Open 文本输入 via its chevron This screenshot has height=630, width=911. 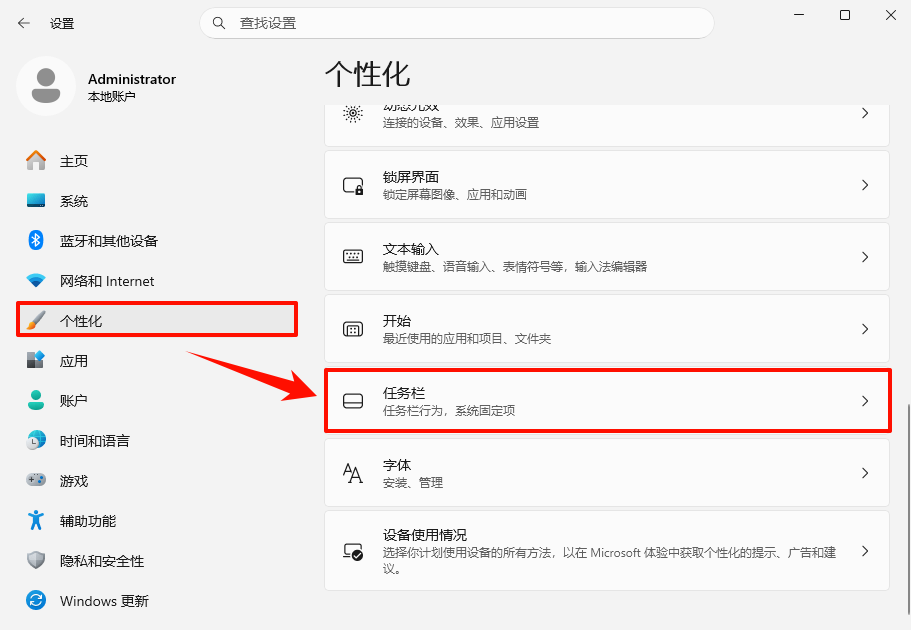(865, 257)
